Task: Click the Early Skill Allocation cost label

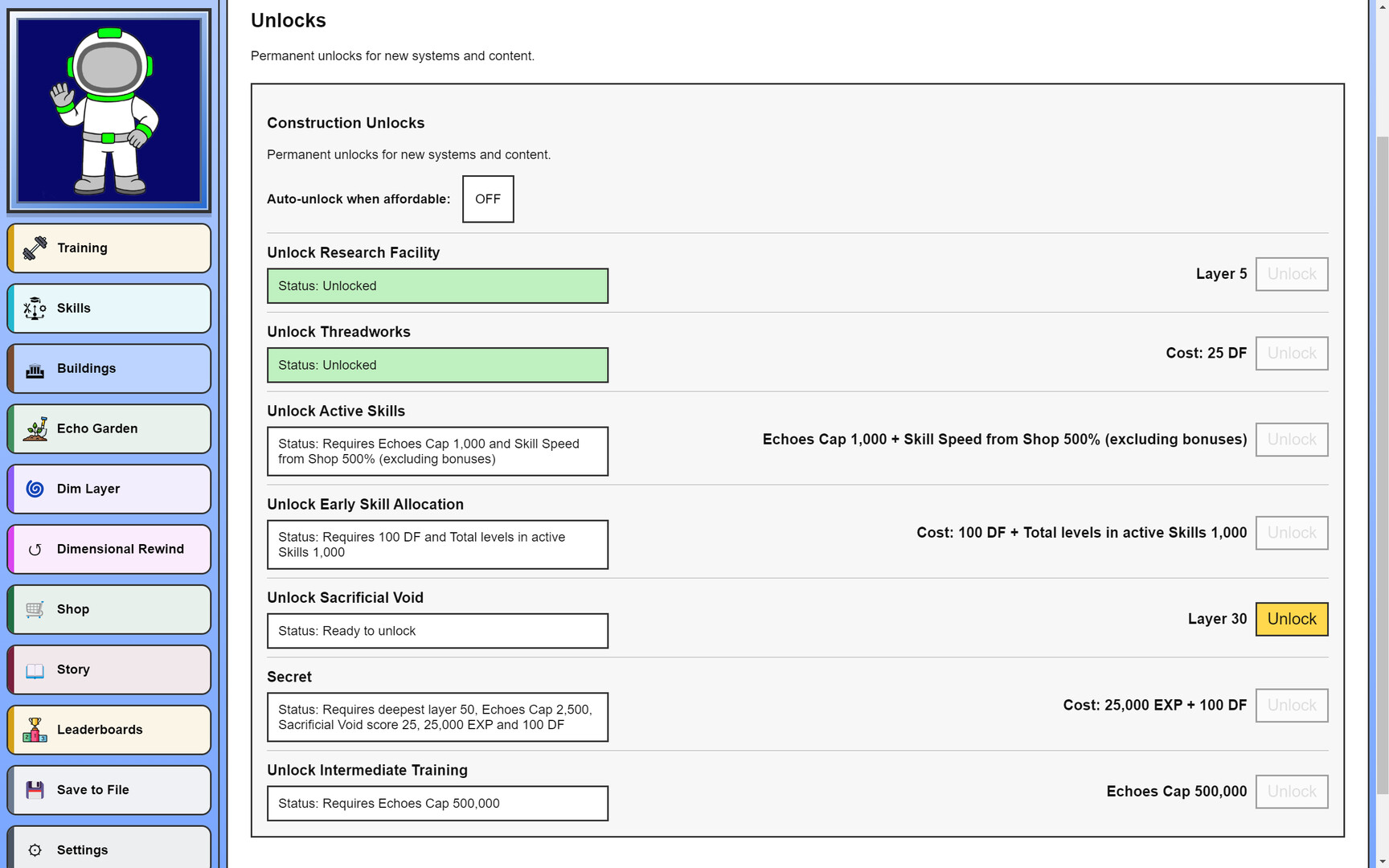Action: (1082, 533)
